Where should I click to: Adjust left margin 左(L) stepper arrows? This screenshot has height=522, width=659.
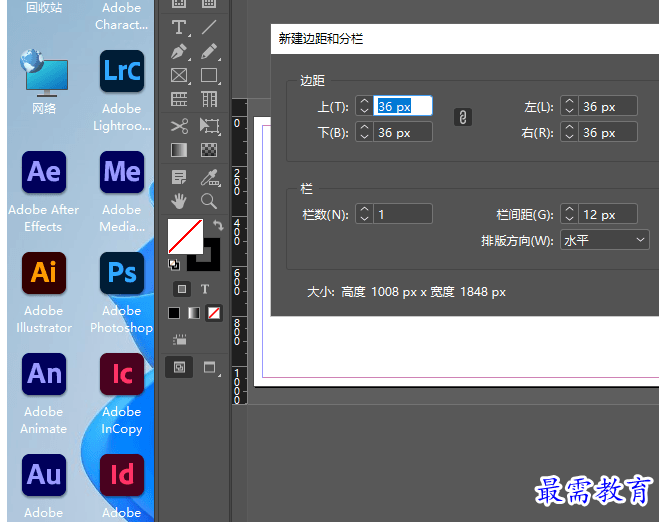pyautogui.click(x=569, y=106)
